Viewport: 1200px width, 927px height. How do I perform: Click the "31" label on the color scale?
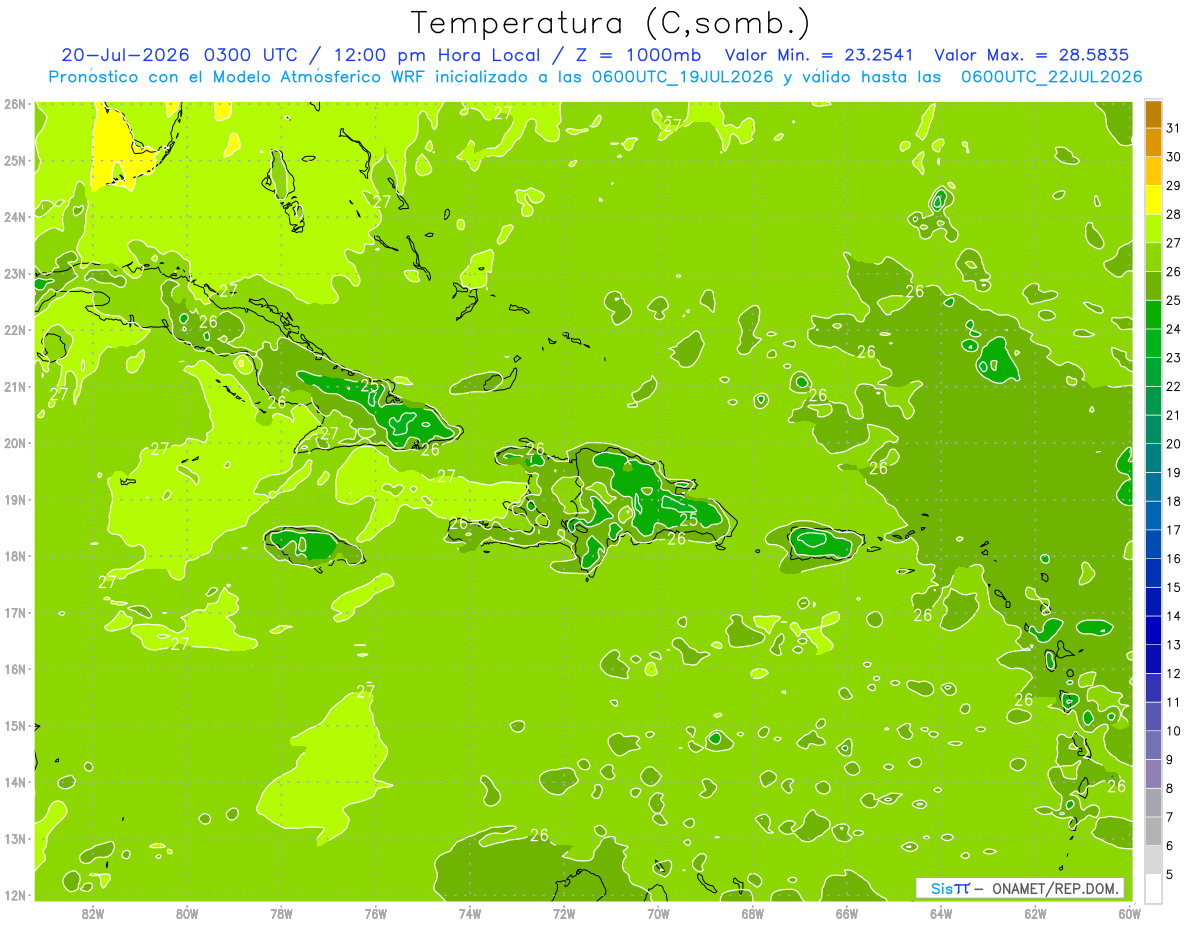[1173, 128]
